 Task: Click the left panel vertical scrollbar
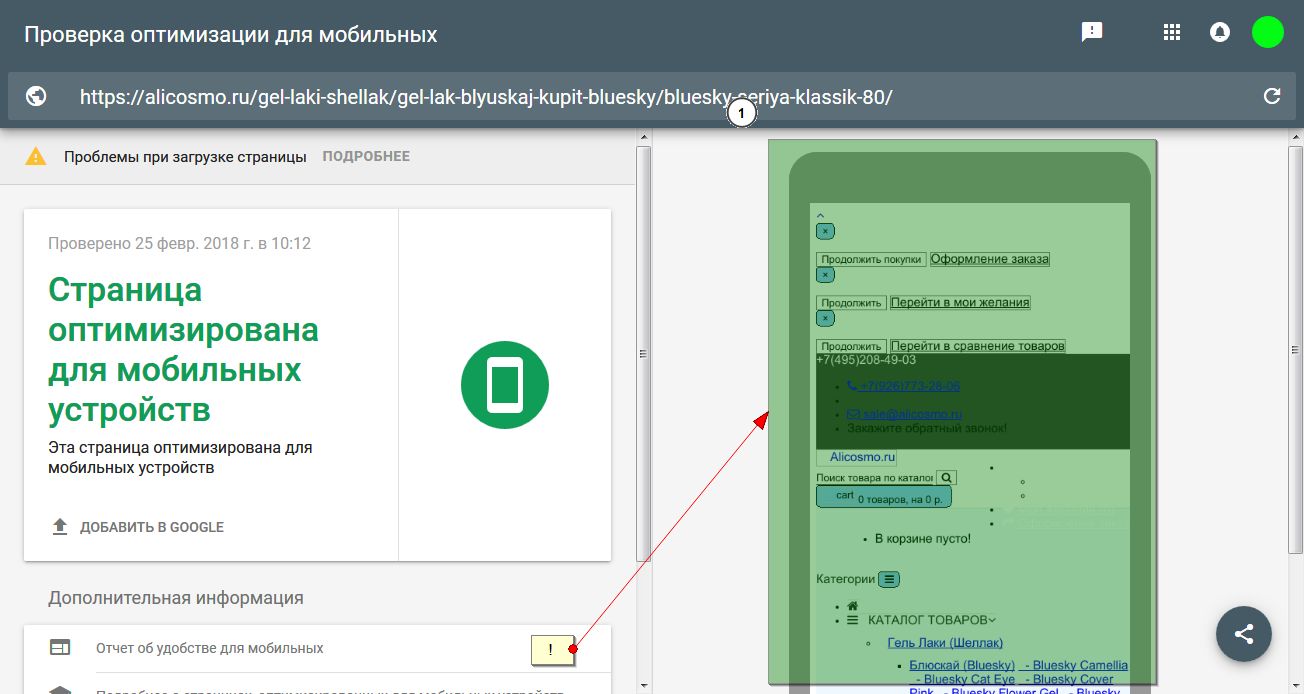click(644, 352)
